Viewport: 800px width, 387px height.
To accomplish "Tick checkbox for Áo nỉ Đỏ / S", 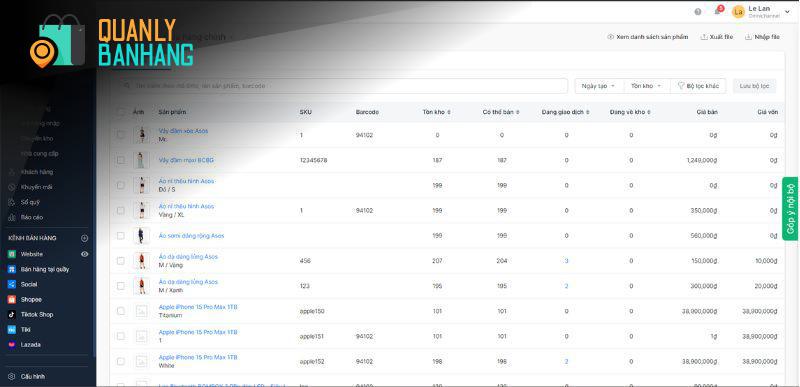I will click(x=120, y=185).
